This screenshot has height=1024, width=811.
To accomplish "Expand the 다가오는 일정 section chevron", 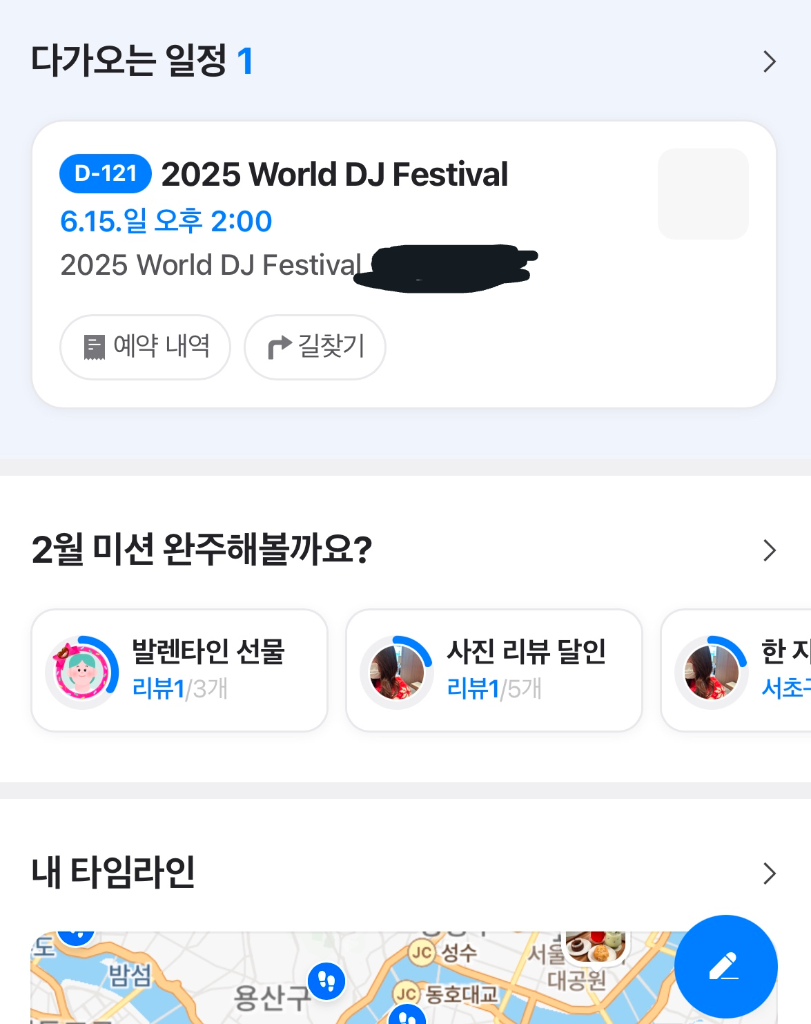I will [x=769, y=62].
